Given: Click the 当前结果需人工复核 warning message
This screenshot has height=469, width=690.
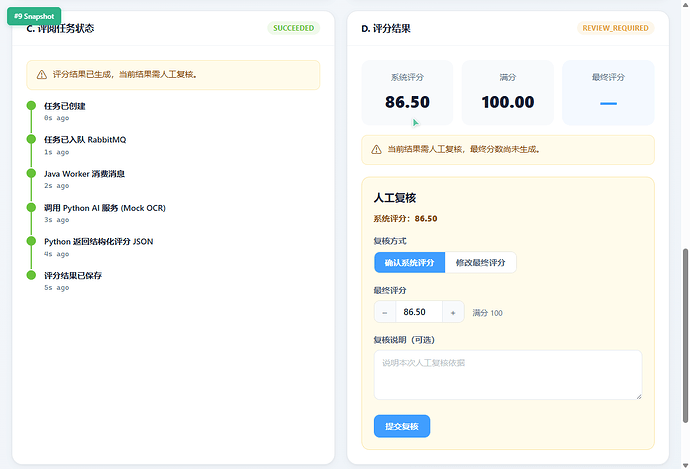Looking at the screenshot, I should [x=464, y=150].
